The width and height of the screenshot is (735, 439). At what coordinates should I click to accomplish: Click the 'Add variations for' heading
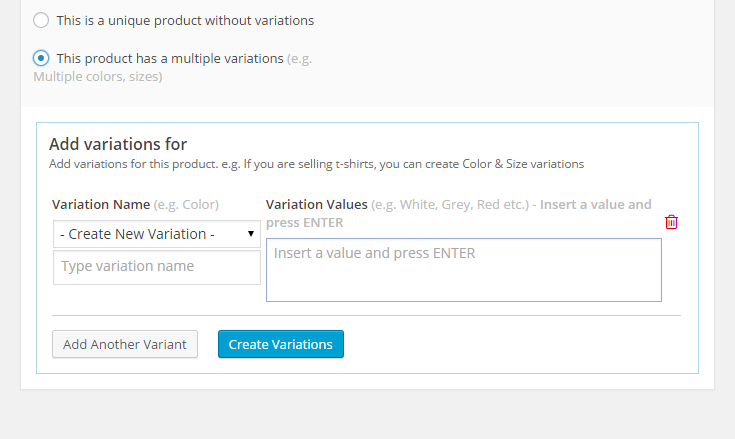[118, 144]
